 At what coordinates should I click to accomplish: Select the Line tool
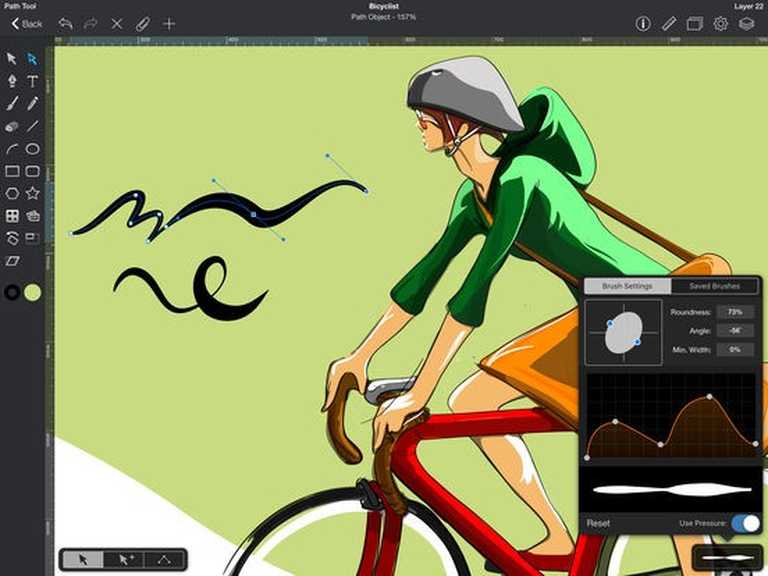[32, 126]
